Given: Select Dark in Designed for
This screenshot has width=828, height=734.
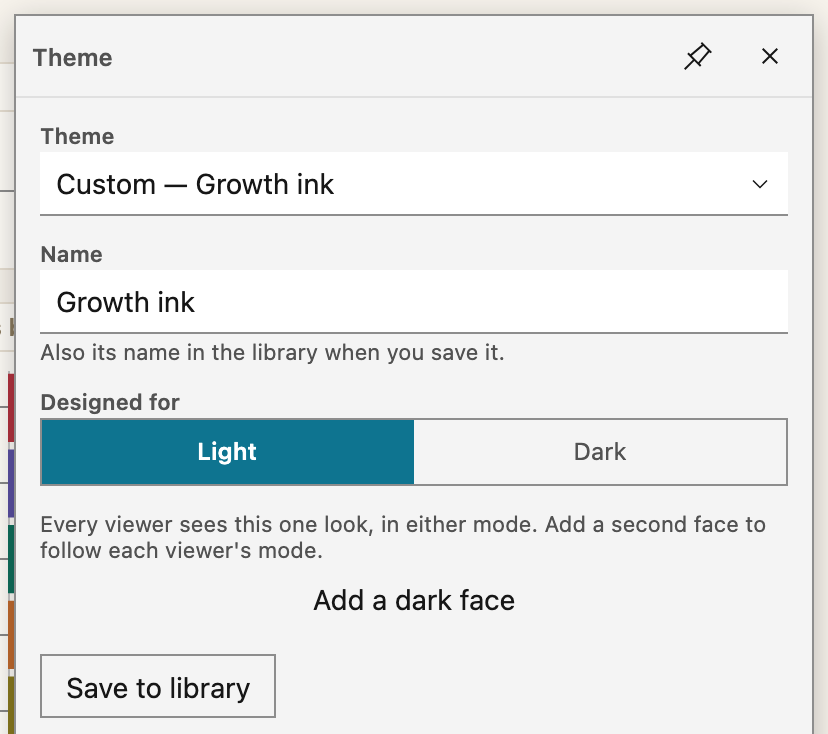Looking at the screenshot, I should pos(600,452).
